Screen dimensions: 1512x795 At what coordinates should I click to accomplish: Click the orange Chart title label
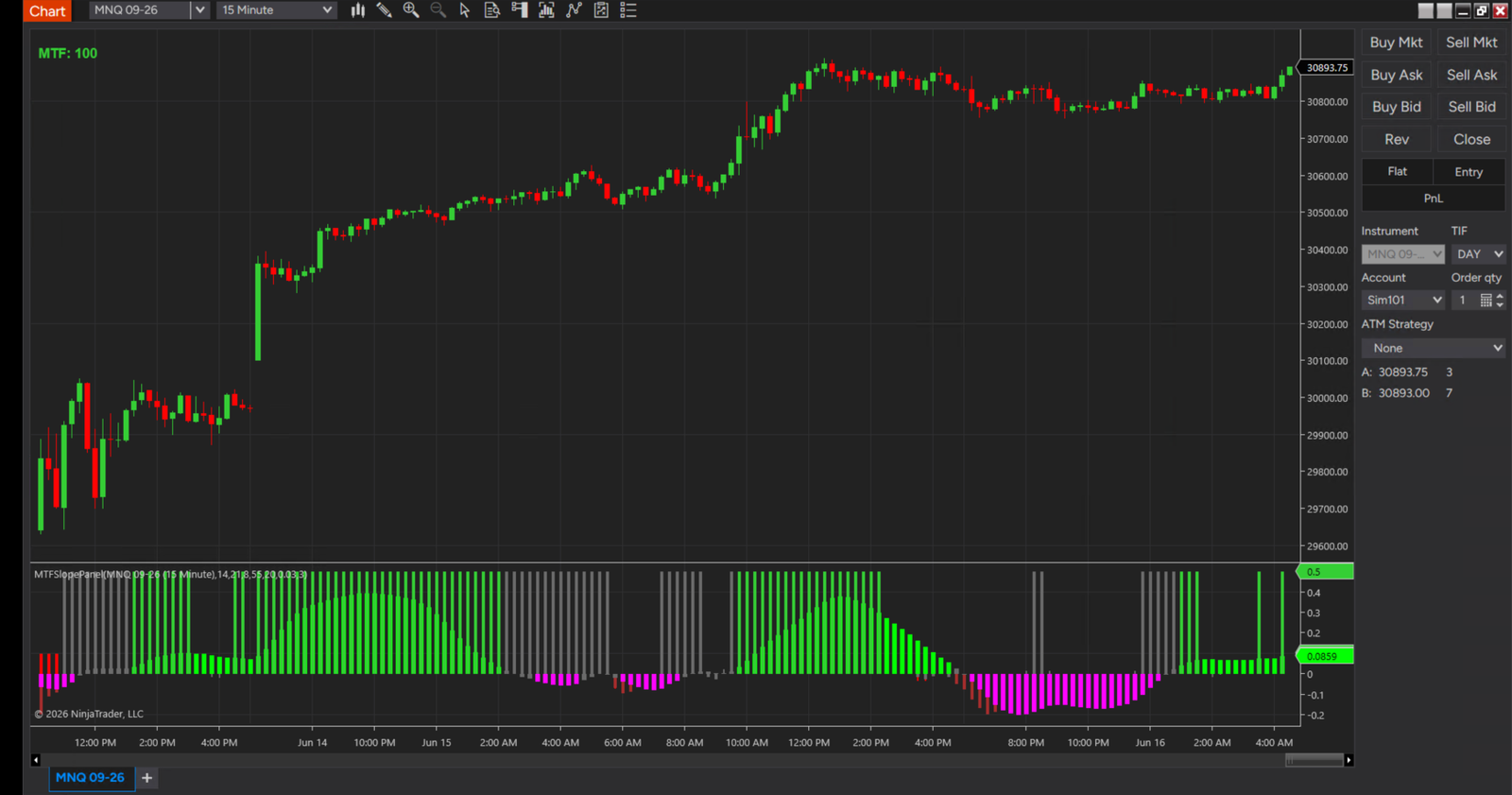point(47,11)
